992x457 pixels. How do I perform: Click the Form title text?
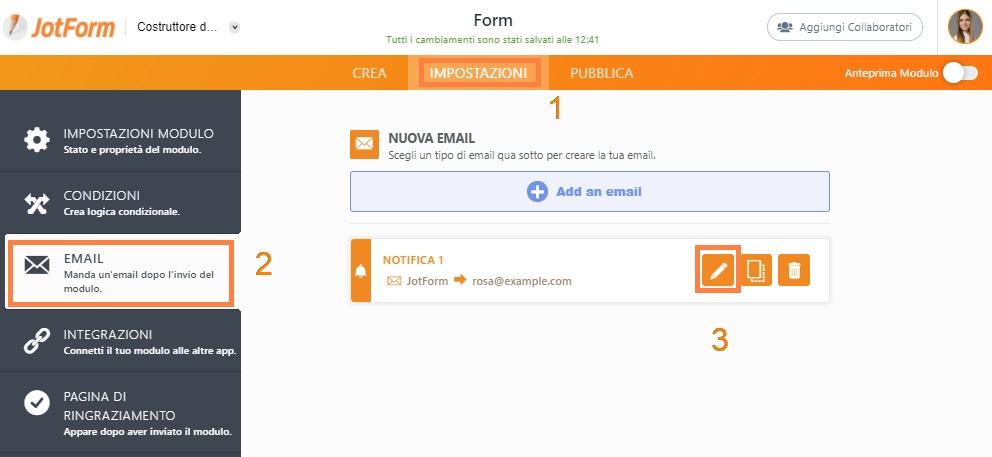coord(493,20)
